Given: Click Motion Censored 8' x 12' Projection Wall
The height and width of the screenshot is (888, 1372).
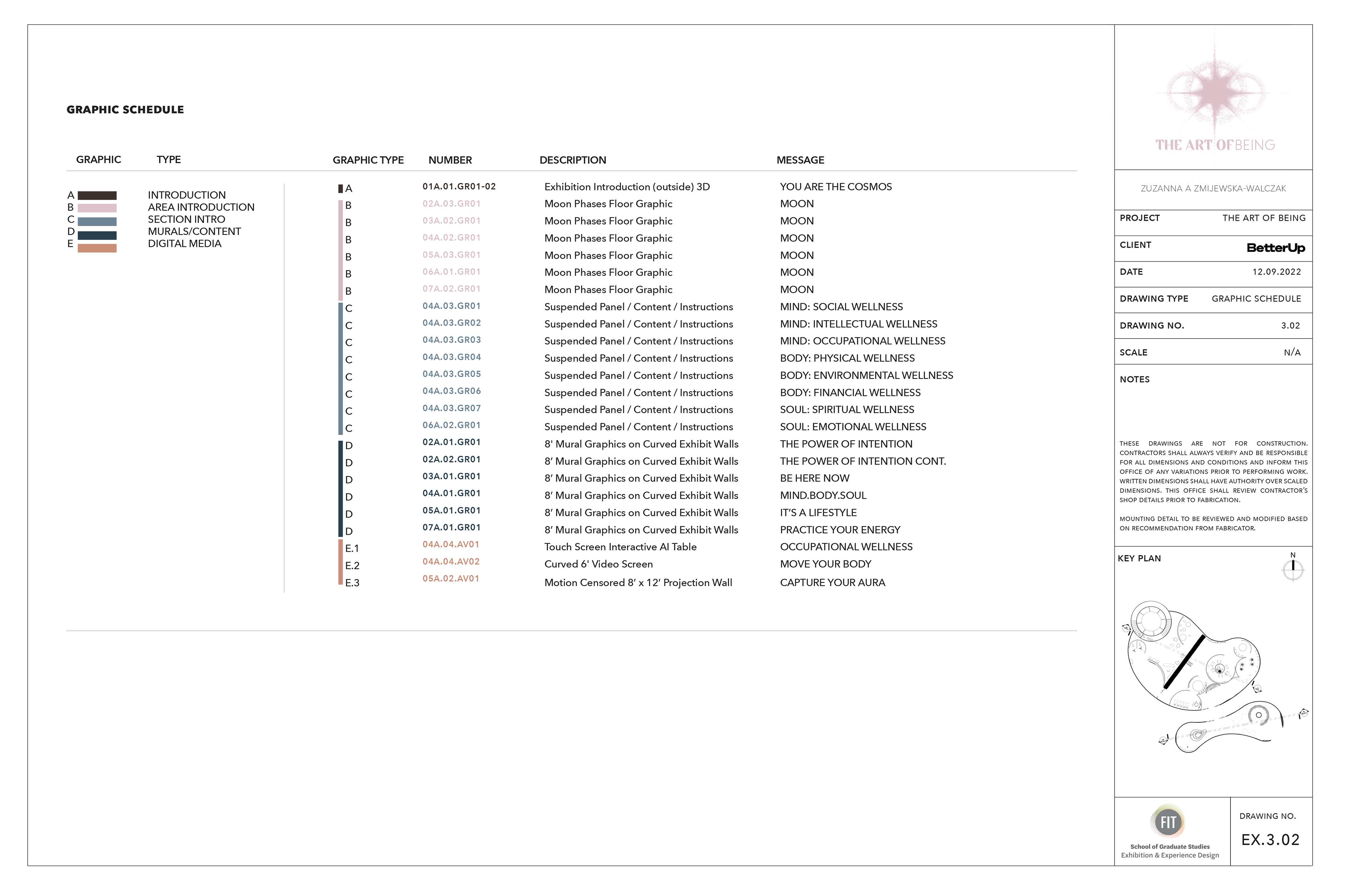Looking at the screenshot, I should click(638, 582).
